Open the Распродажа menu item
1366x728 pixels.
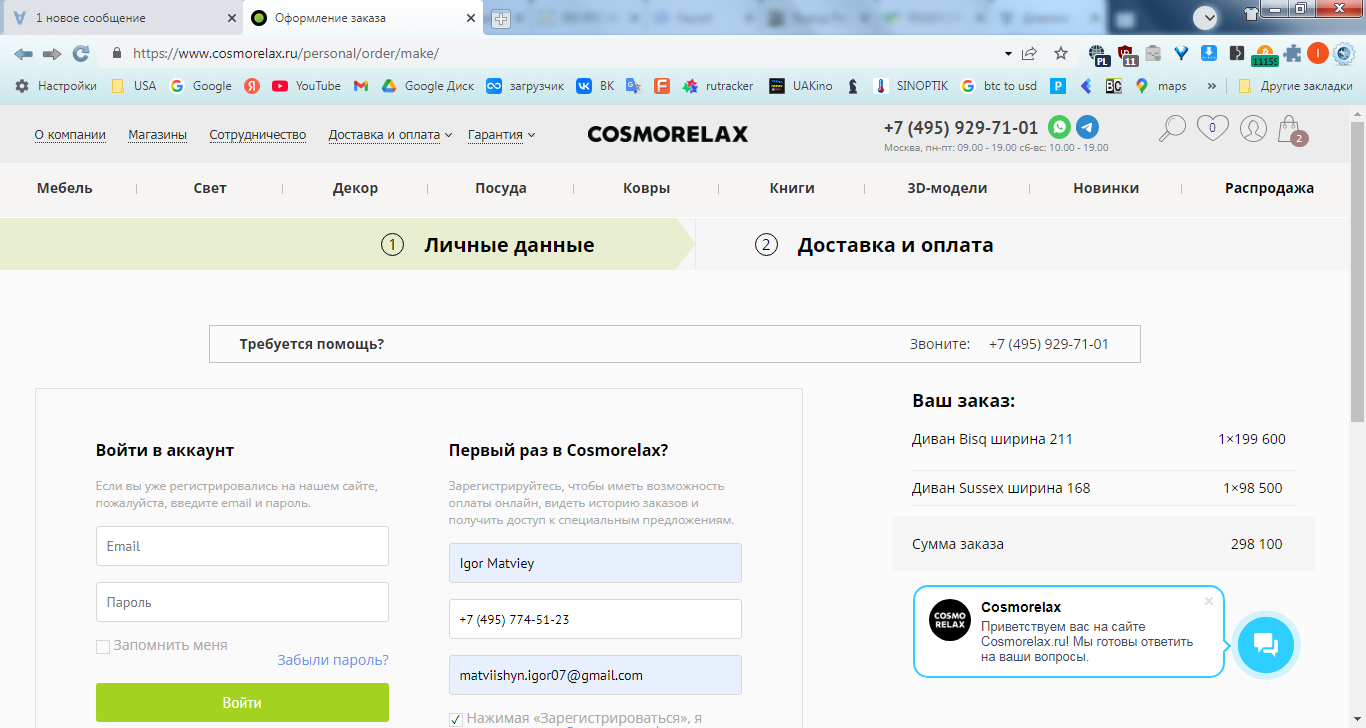click(1269, 188)
